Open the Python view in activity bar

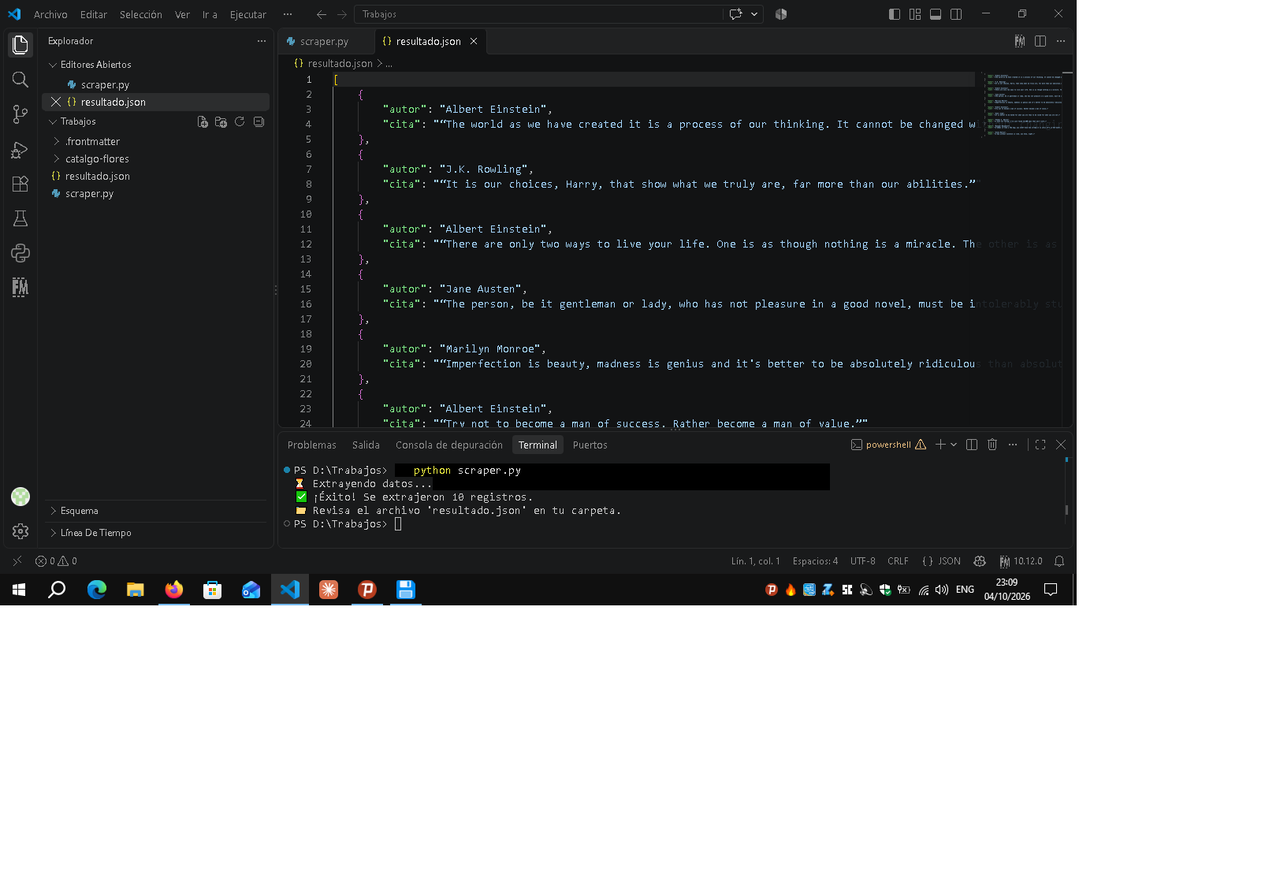[20, 253]
